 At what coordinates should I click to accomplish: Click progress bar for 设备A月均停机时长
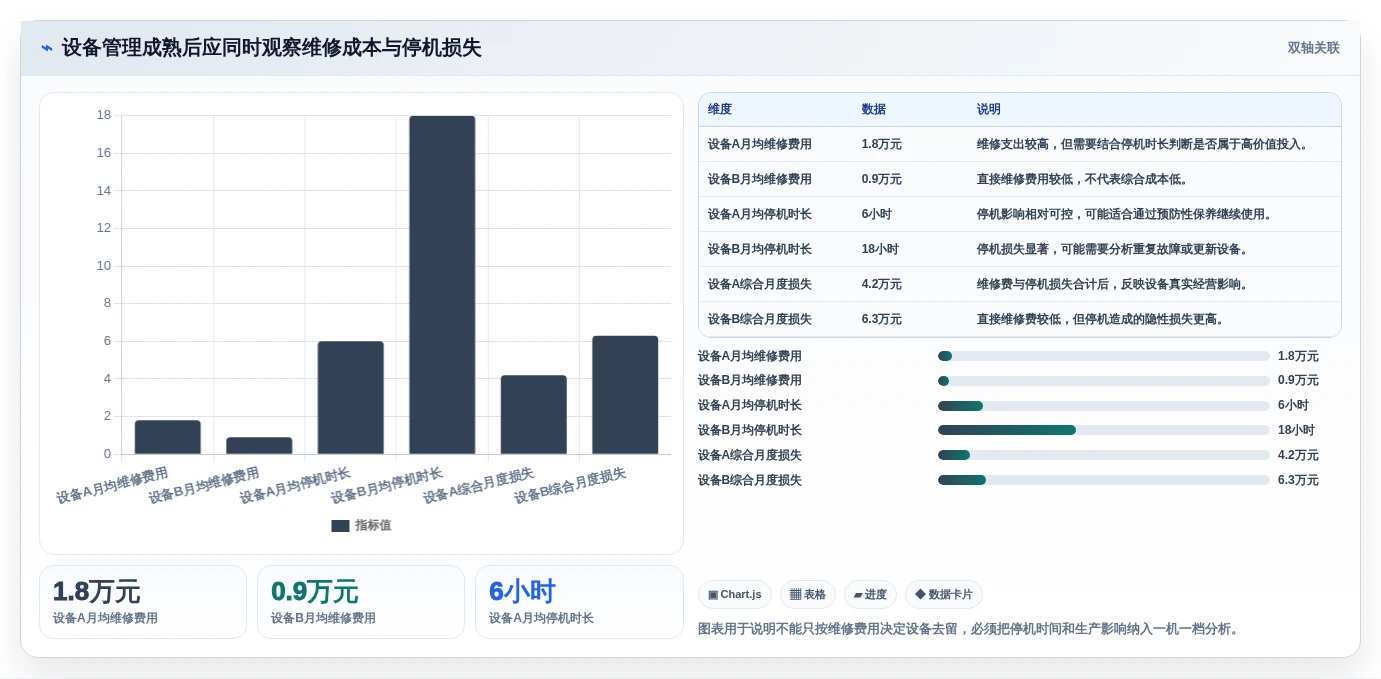coord(1104,406)
